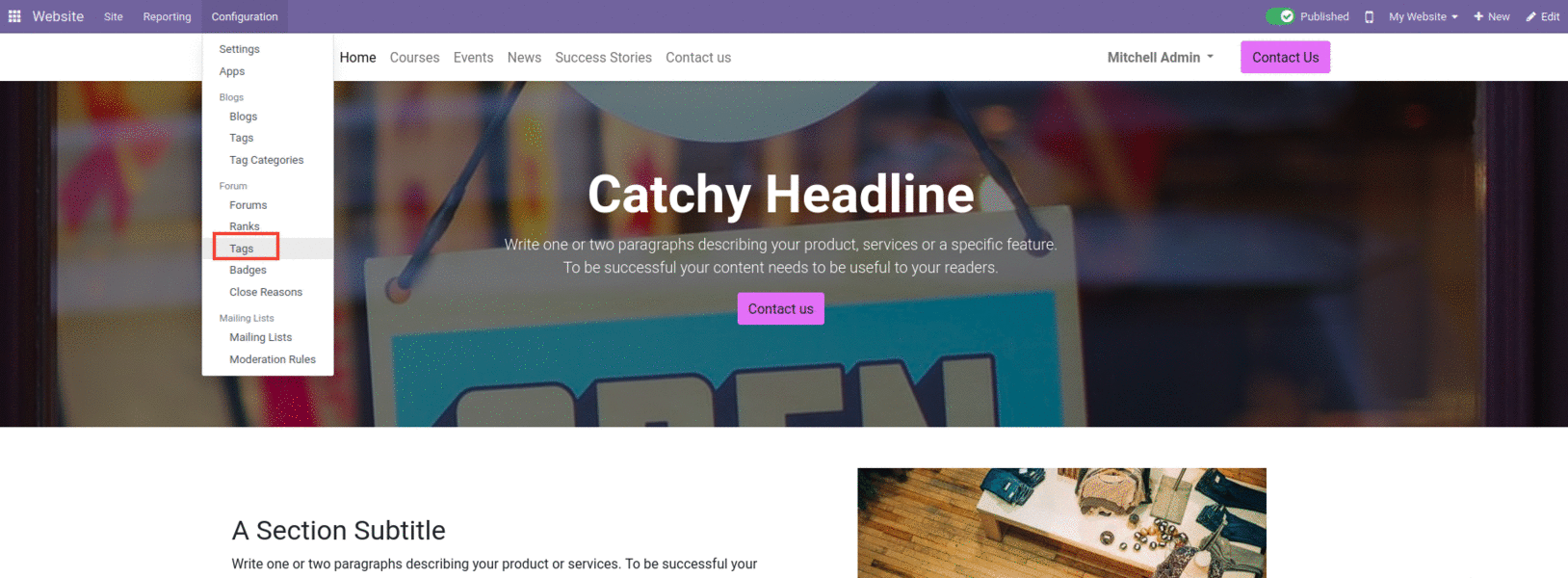Click the clothing store image thumbnail
Viewport: 1568px width, 578px height.
tap(1061, 523)
